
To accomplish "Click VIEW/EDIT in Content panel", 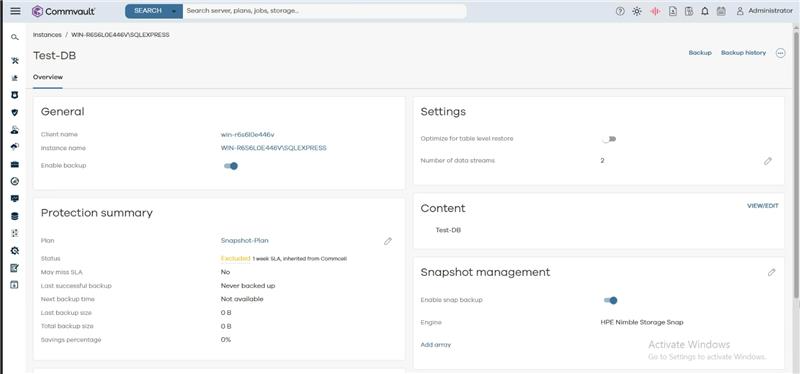I will pyautogui.click(x=763, y=206).
